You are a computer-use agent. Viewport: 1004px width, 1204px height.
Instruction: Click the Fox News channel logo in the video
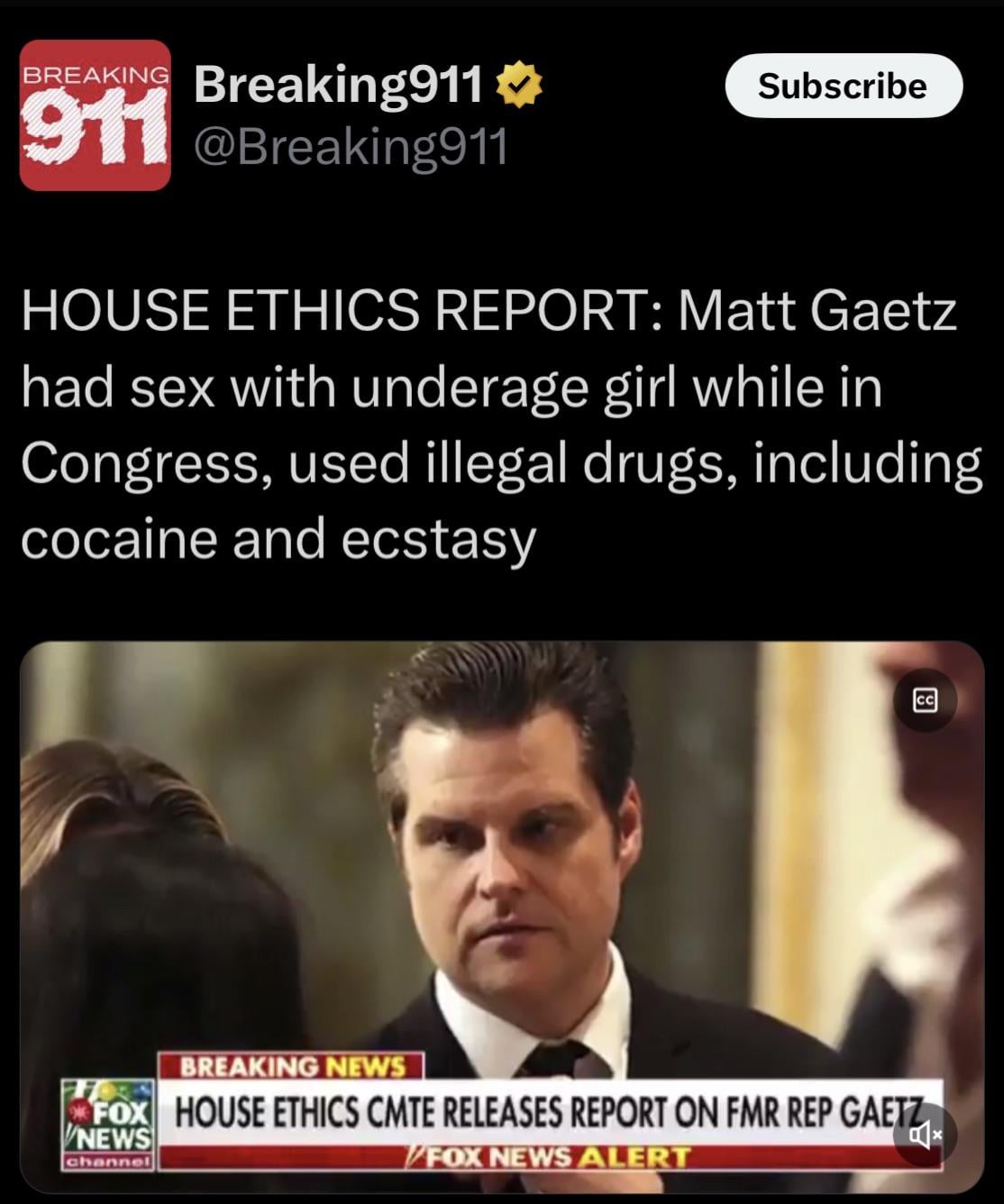tap(108, 1124)
